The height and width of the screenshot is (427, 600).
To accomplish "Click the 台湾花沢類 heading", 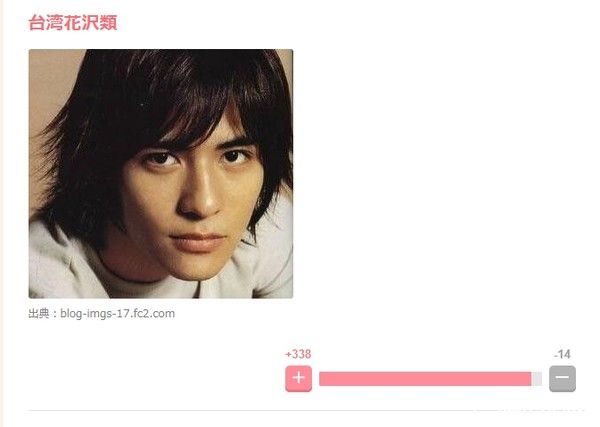I will tap(73, 23).
